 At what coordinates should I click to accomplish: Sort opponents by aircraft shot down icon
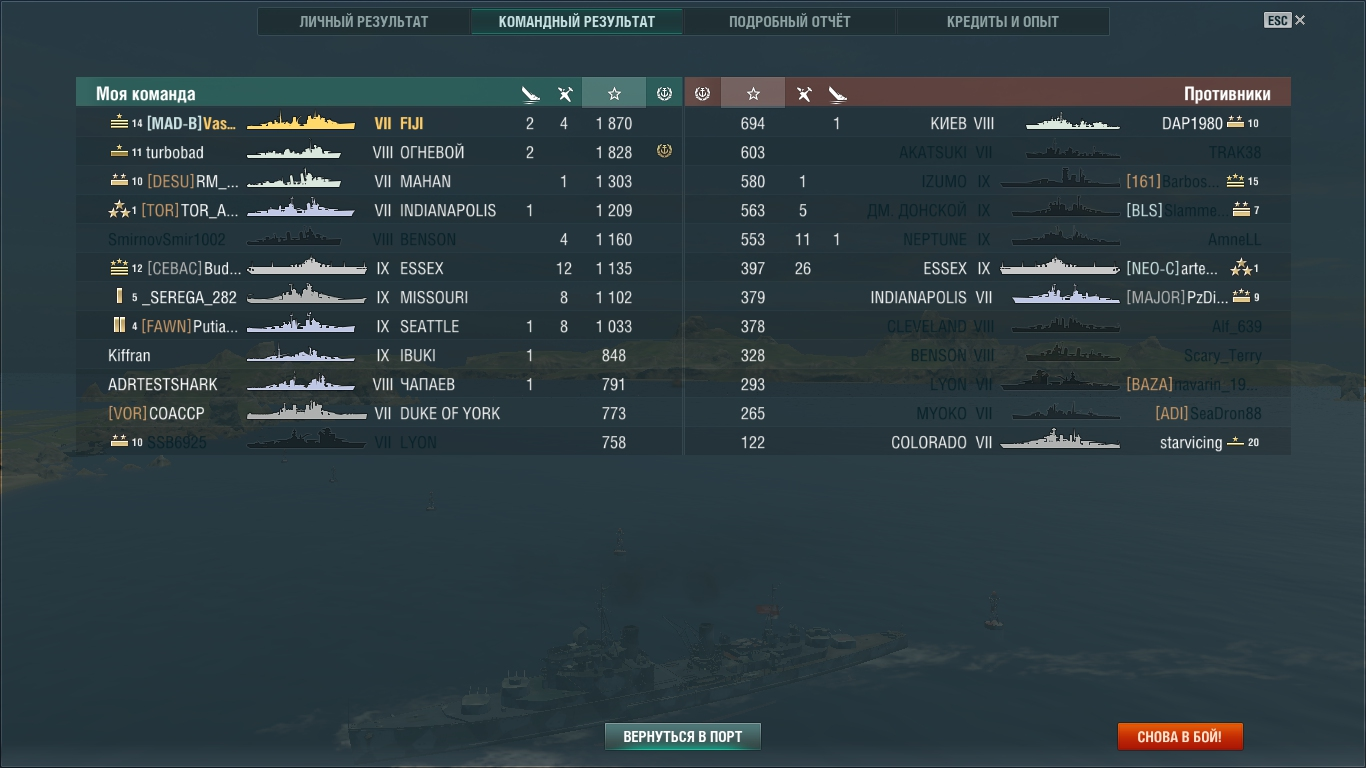click(x=803, y=94)
